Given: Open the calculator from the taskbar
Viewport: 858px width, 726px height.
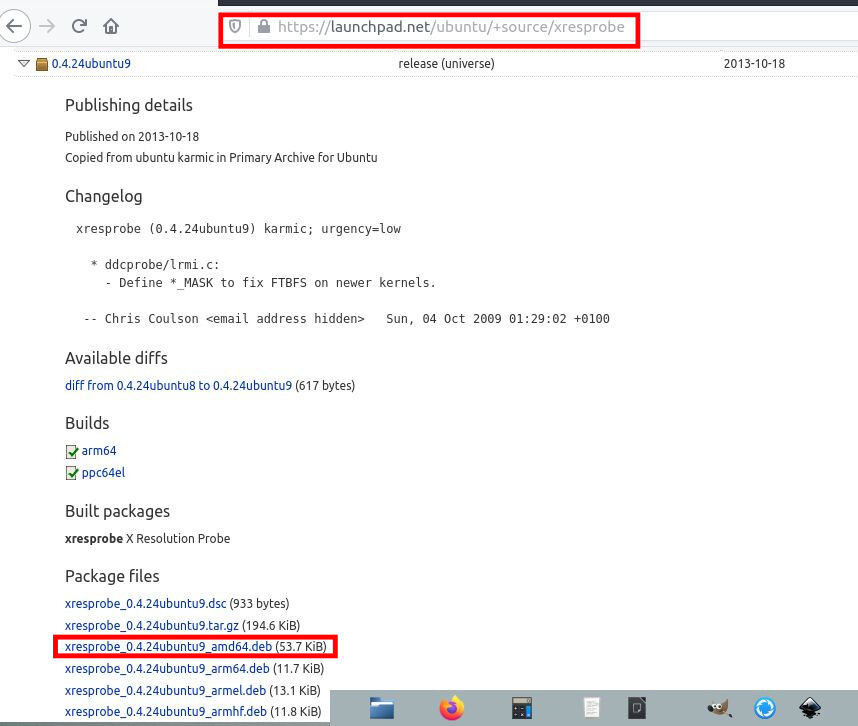Looking at the screenshot, I should tap(521, 708).
